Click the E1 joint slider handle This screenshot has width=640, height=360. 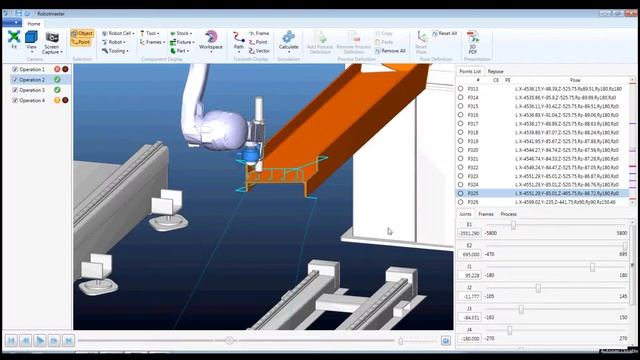pos(513,225)
